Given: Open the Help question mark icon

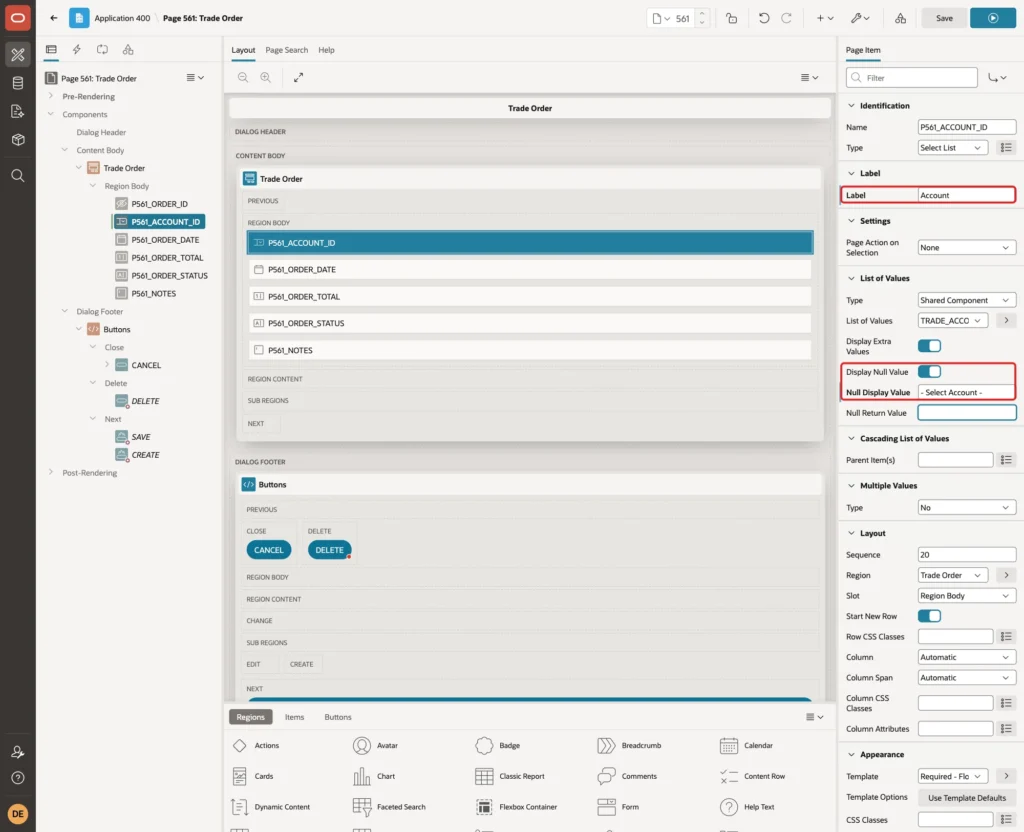Looking at the screenshot, I should pos(18,778).
